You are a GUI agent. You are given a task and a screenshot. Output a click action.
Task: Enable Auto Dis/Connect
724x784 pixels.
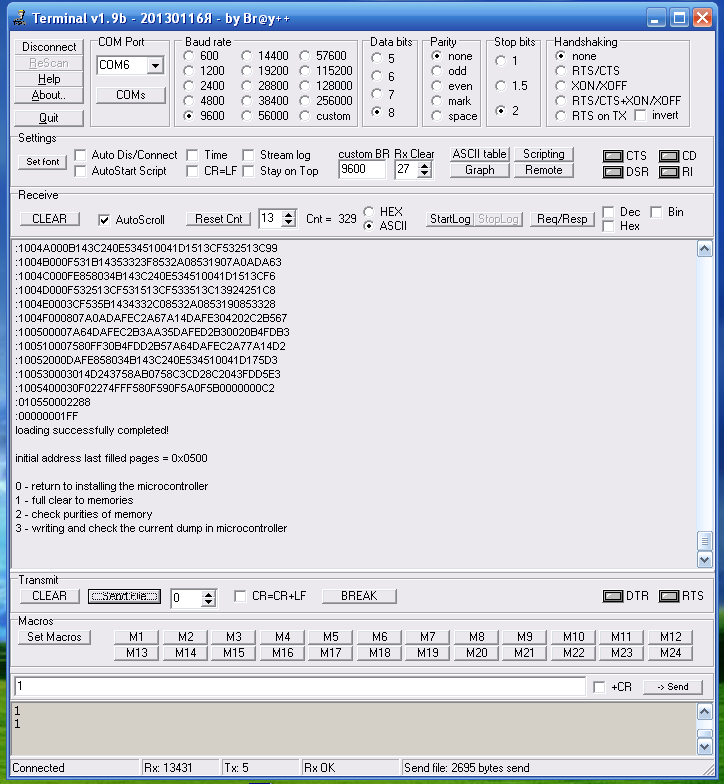pyautogui.click(x=80, y=155)
